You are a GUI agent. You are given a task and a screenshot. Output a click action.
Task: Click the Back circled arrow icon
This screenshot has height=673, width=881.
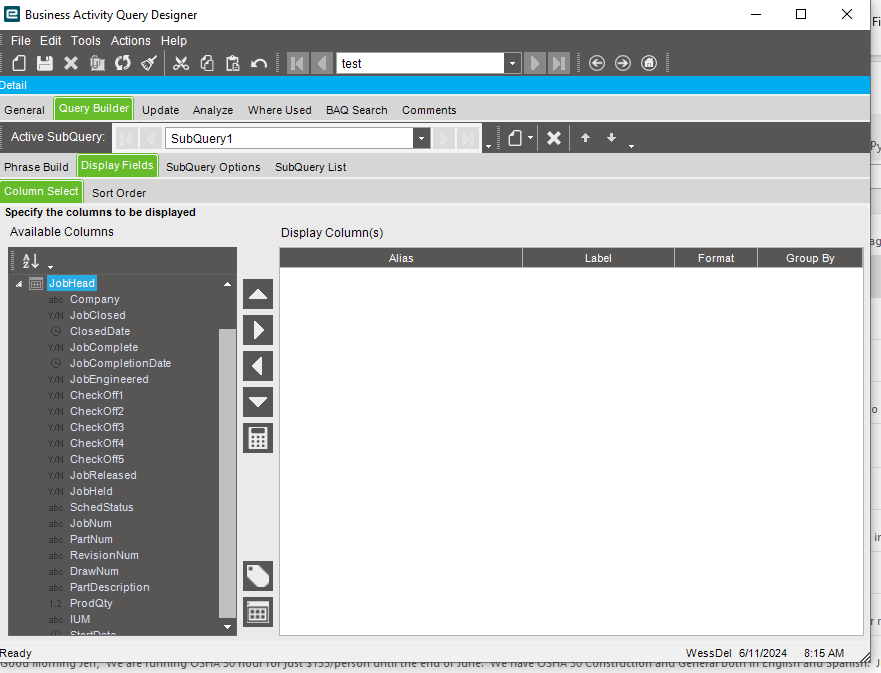point(597,63)
